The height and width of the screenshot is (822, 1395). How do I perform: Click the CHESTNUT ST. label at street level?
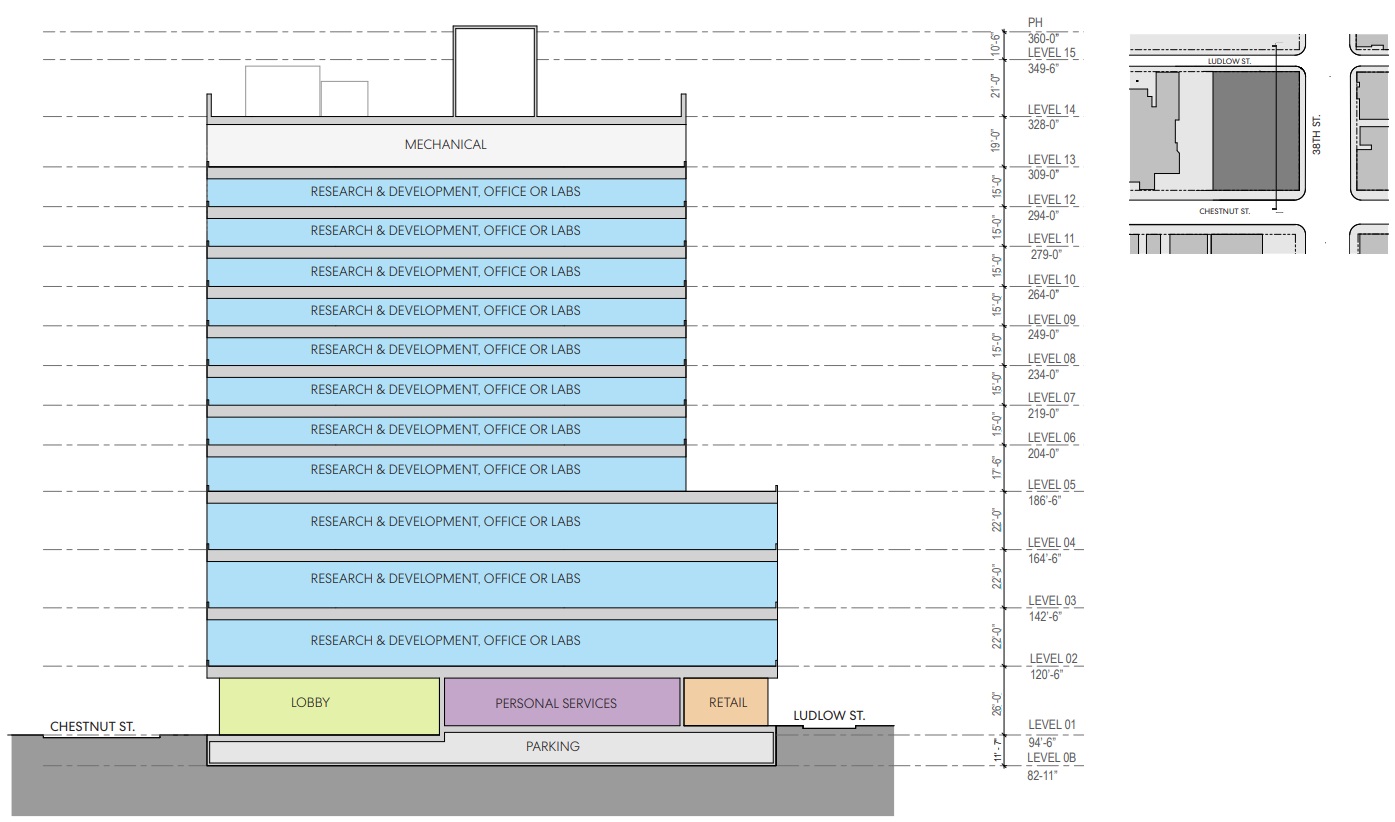coord(92,725)
